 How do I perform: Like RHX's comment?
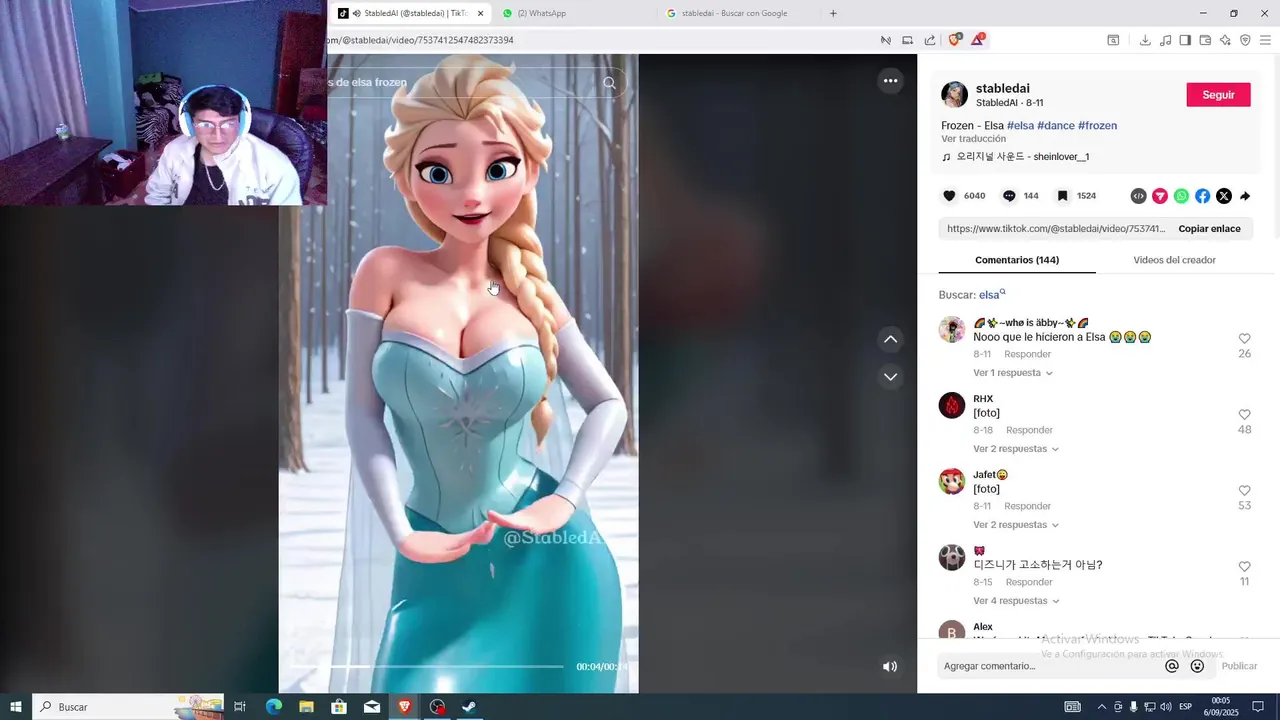[x=1245, y=415]
